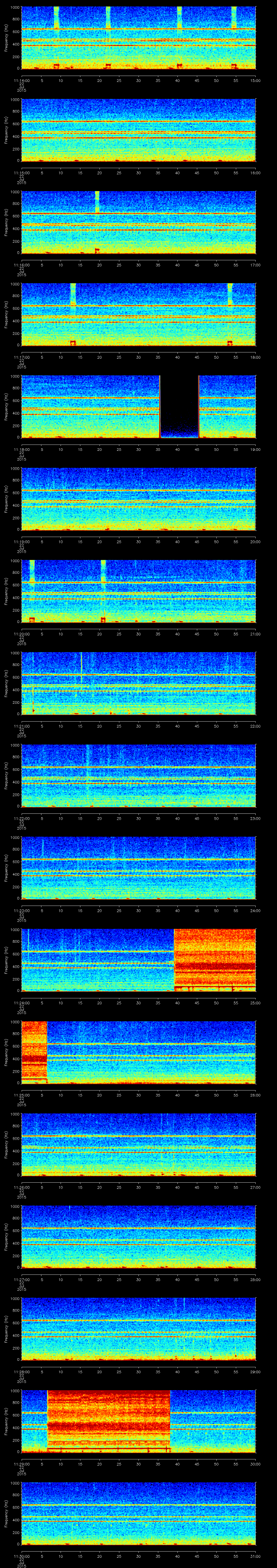
Task: Click the 11:17:00 start time label
Action: click(x=21, y=357)
